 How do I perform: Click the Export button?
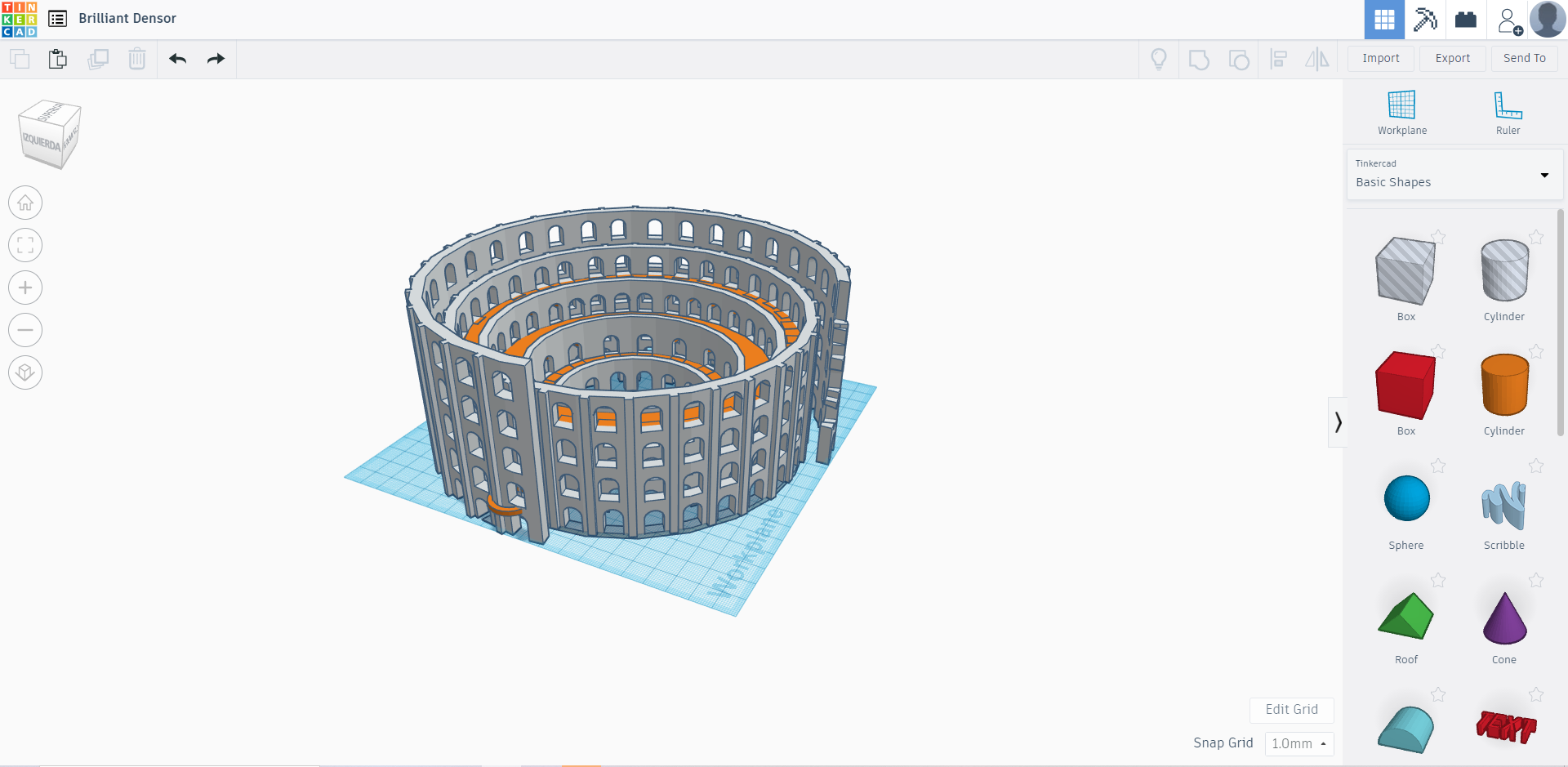click(1453, 58)
